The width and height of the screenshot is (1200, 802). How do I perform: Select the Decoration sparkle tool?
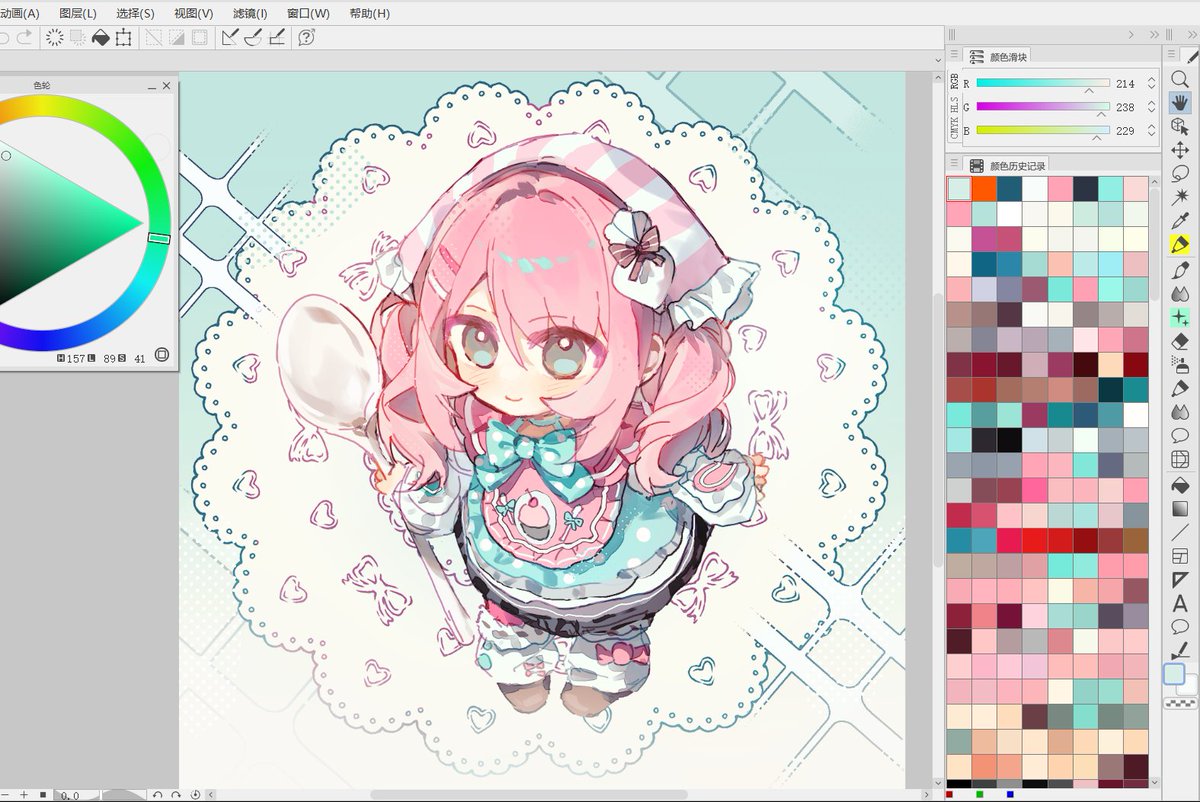1180,317
